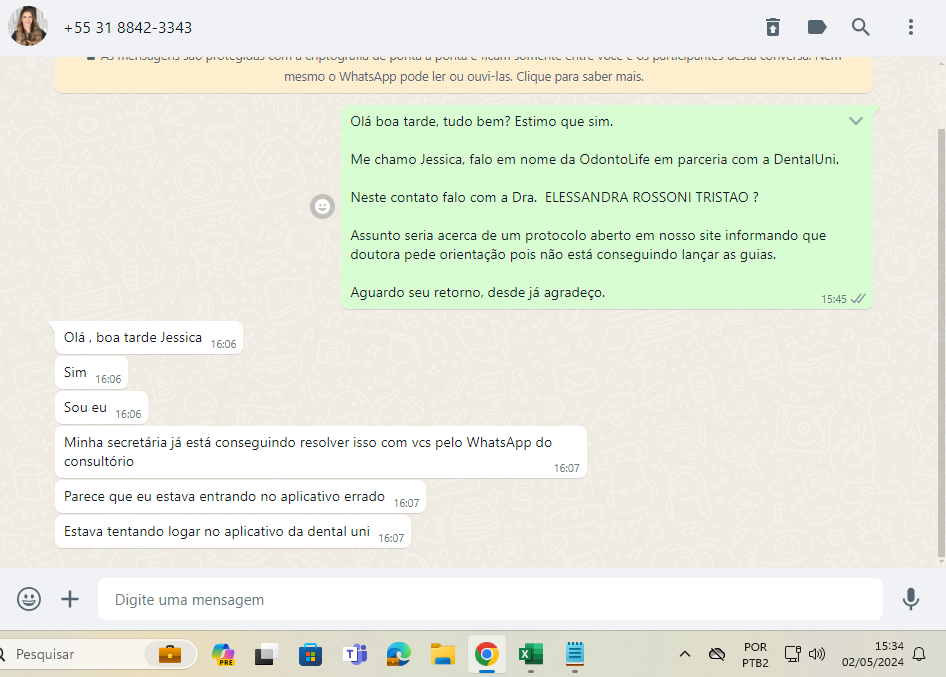
Task: Open the Notepad app on the taskbar
Action: click(574, 654)
